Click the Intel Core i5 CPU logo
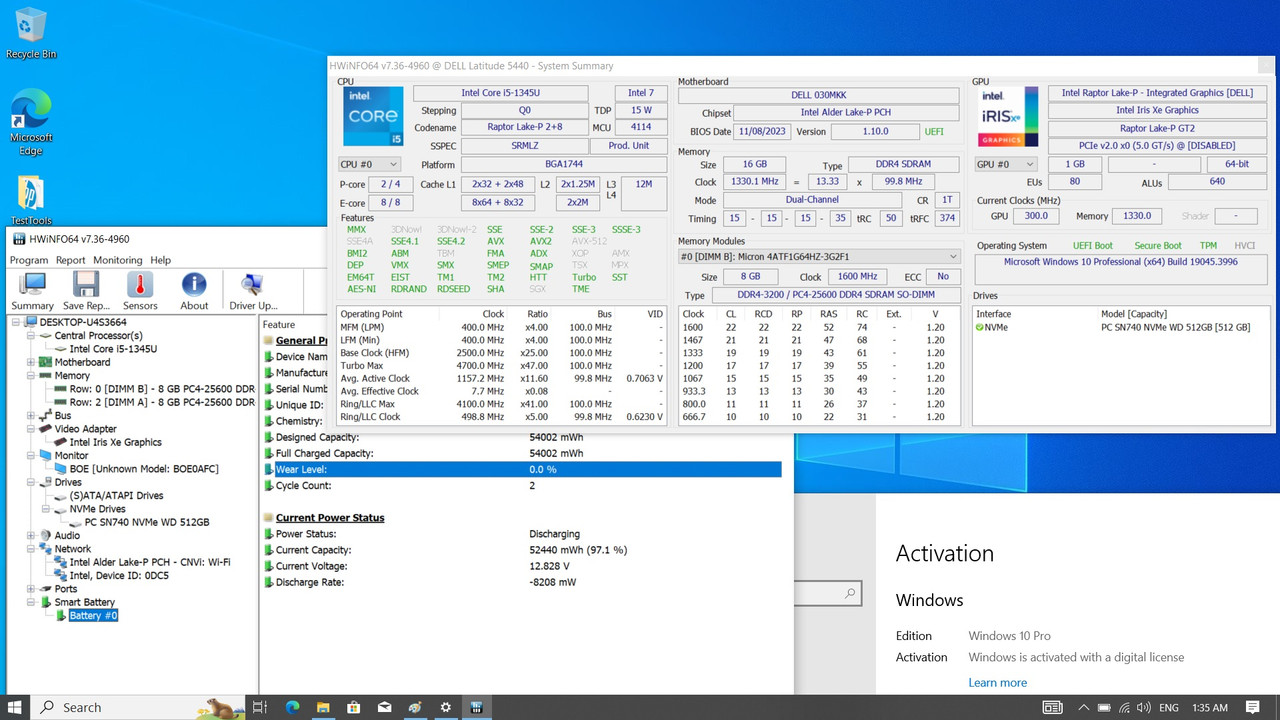This screenshot has width=1280, height=720. coord(373,117)
